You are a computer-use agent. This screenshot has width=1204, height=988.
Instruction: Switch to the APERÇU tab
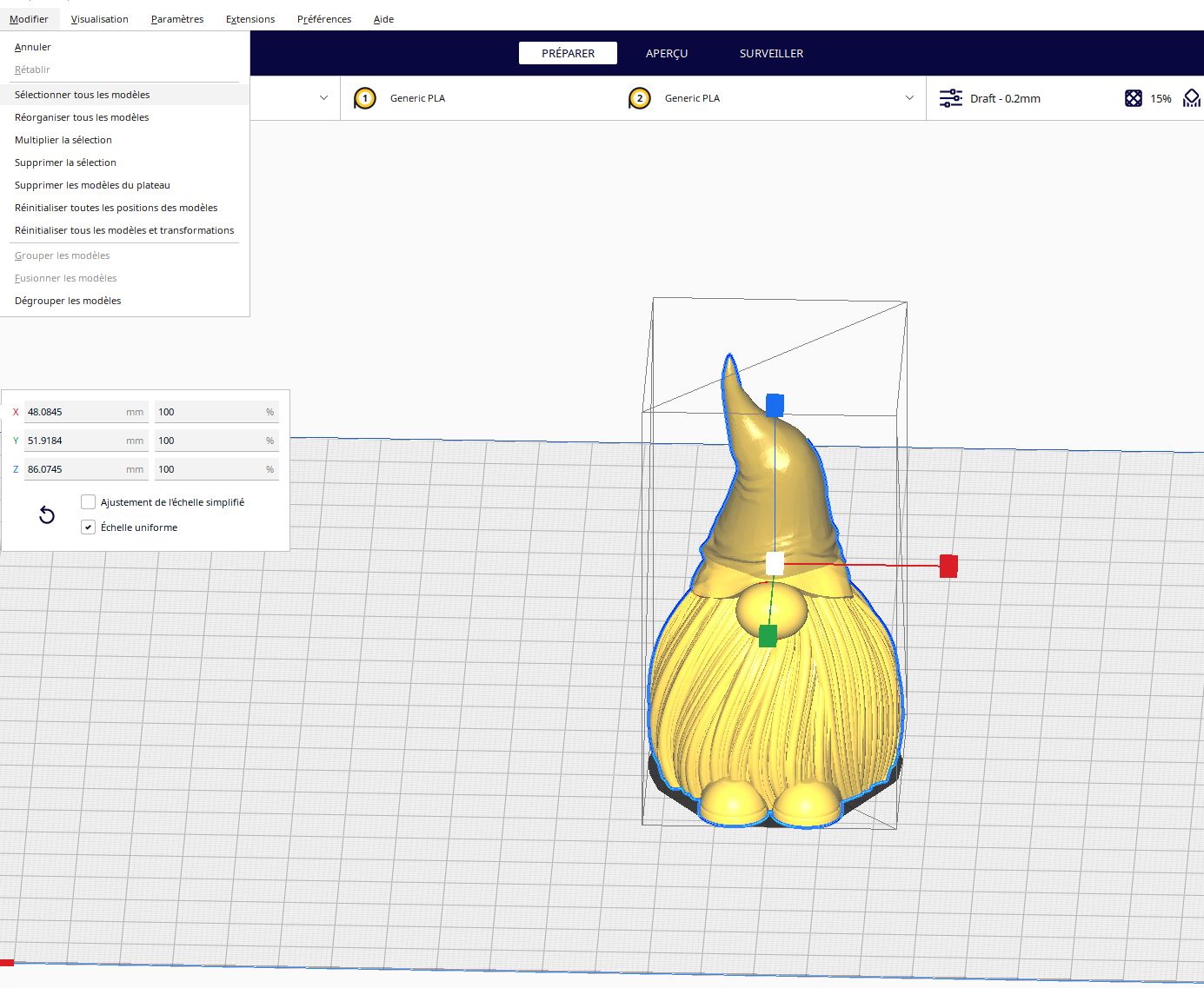pyautogui.click(x=667, y=53)
